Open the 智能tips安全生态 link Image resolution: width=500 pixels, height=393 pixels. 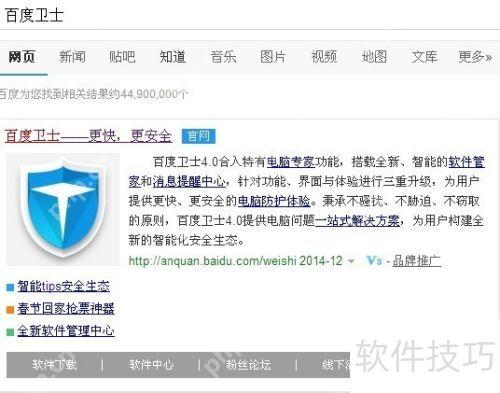click(x=64, y=287)
